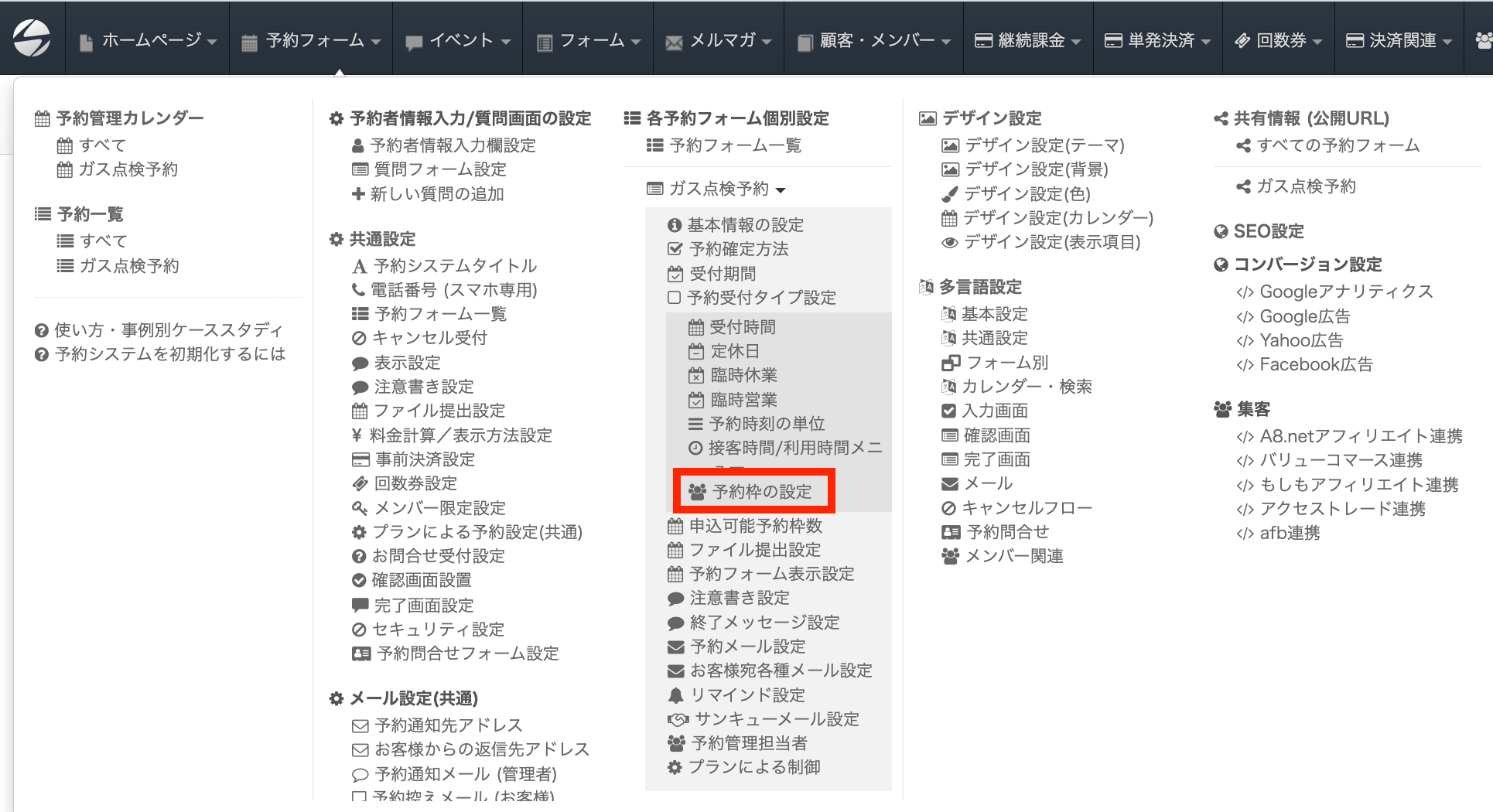Image resolution: width=1493 pixels, height=812 pixels.
Task: Open the メルマガ top menu
Action: [719, 40]
